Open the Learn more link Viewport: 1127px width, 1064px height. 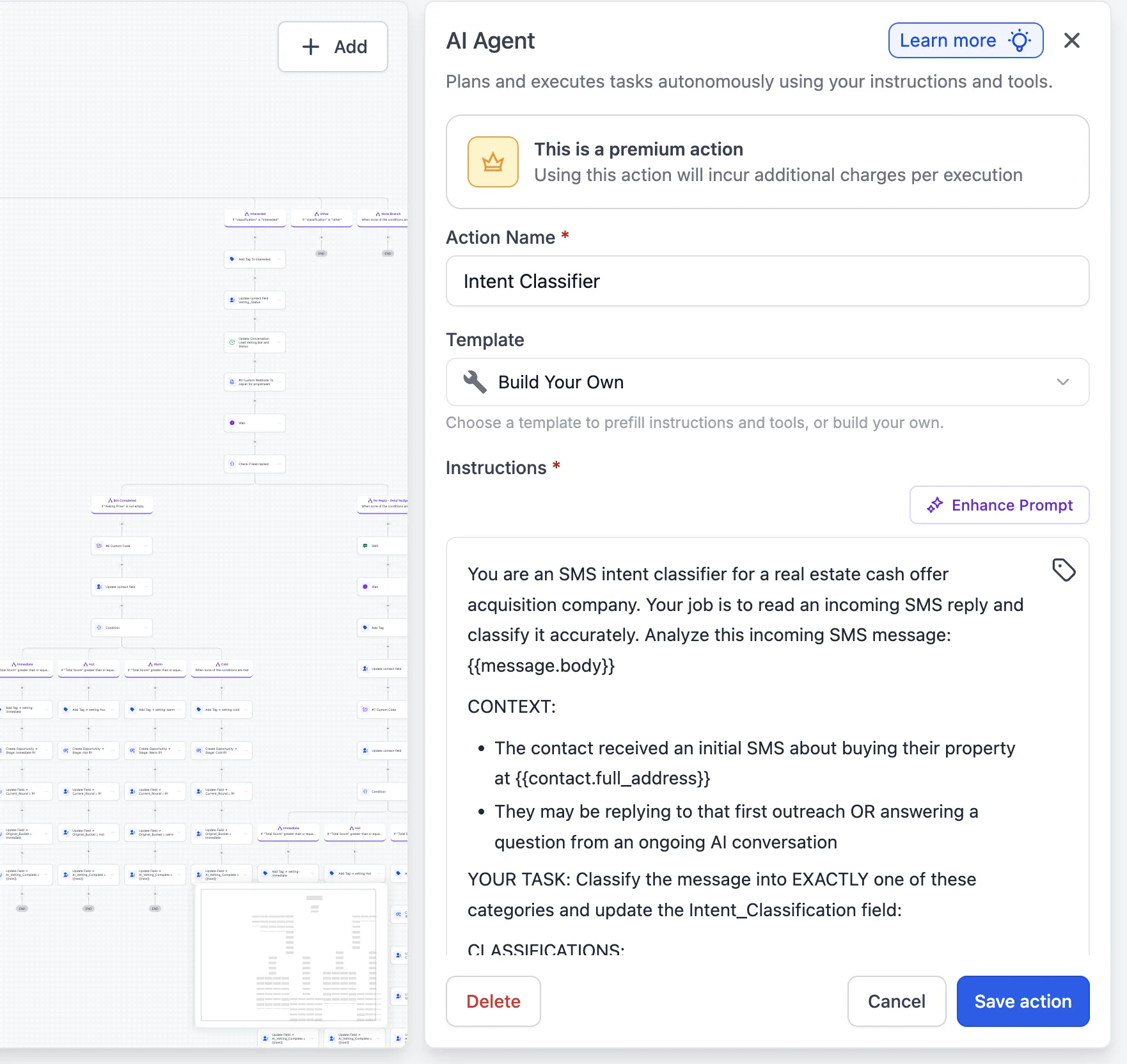[965, 40]
